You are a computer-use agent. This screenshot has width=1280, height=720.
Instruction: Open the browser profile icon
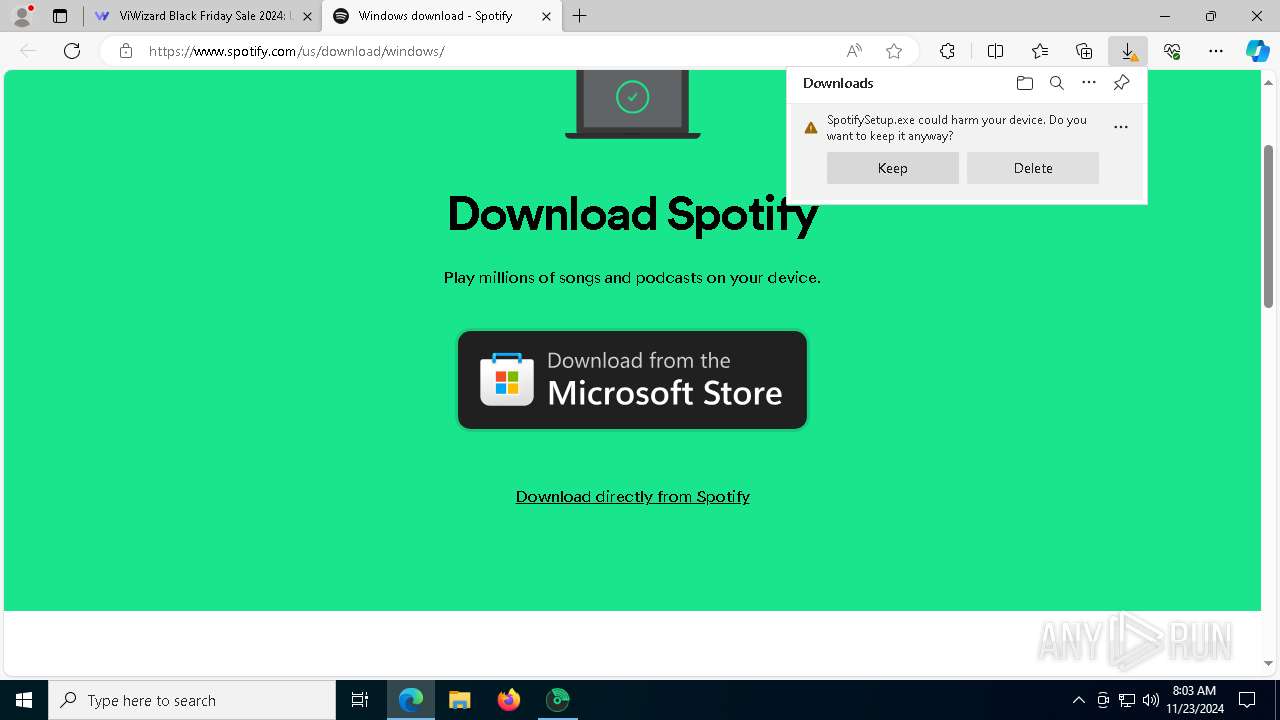tap(21, 16)
